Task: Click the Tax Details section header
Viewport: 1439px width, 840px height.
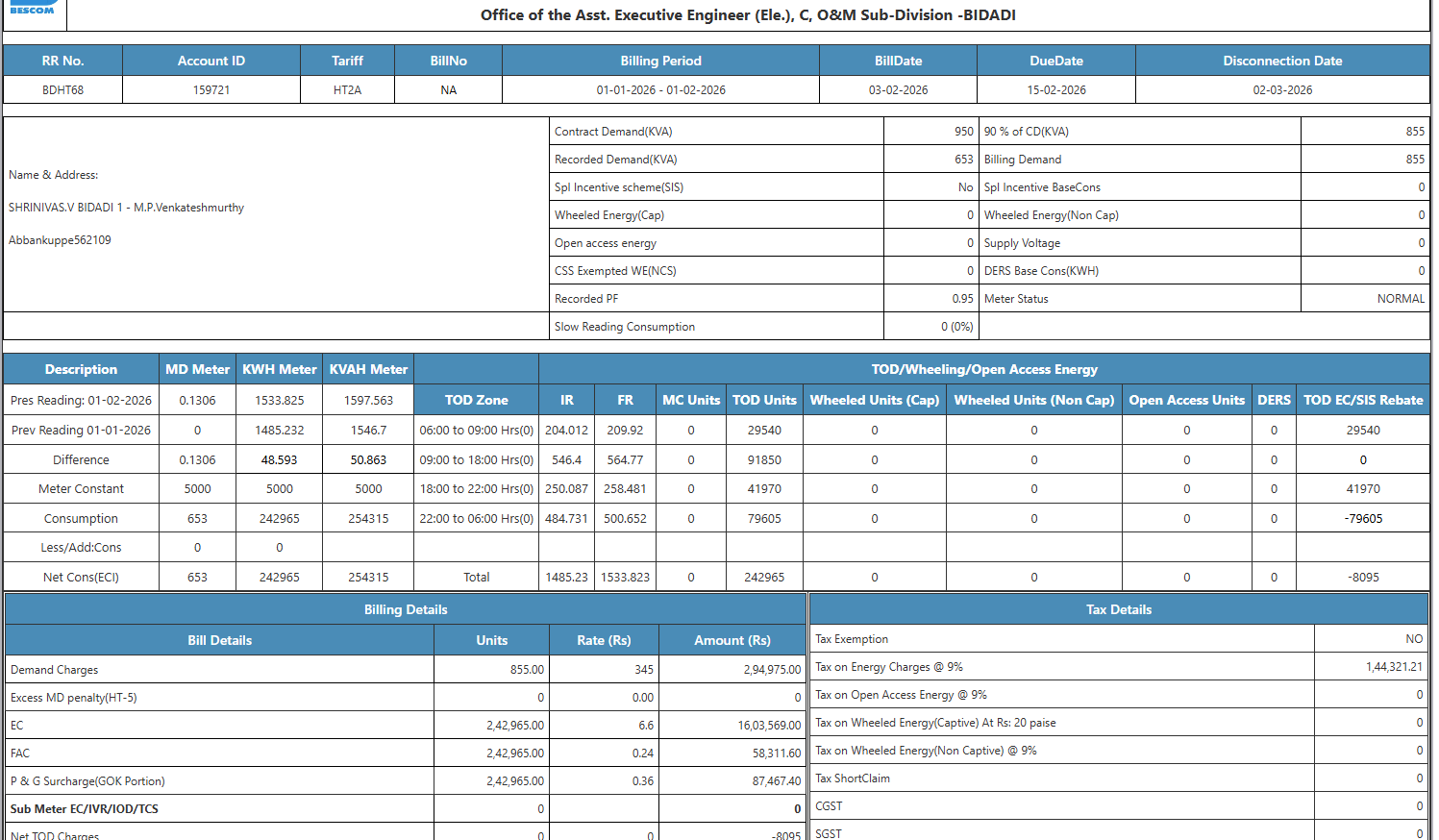Action: [1119, 609]
